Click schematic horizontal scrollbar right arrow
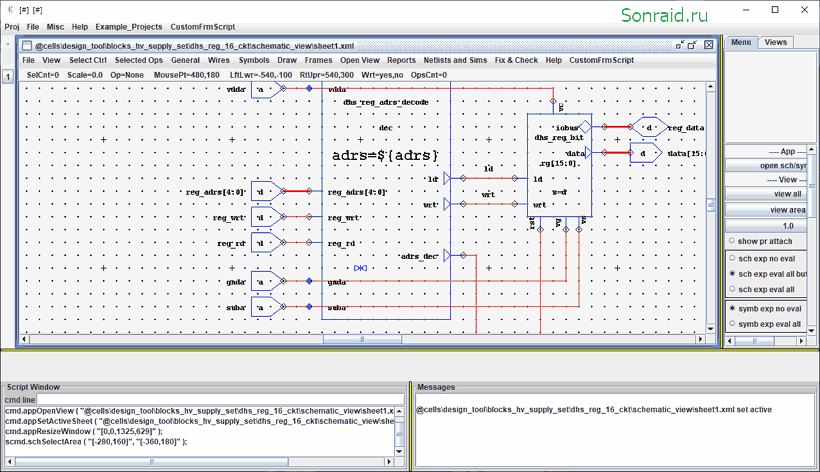This screenshot has width=820, height=472. coord(701,339)
